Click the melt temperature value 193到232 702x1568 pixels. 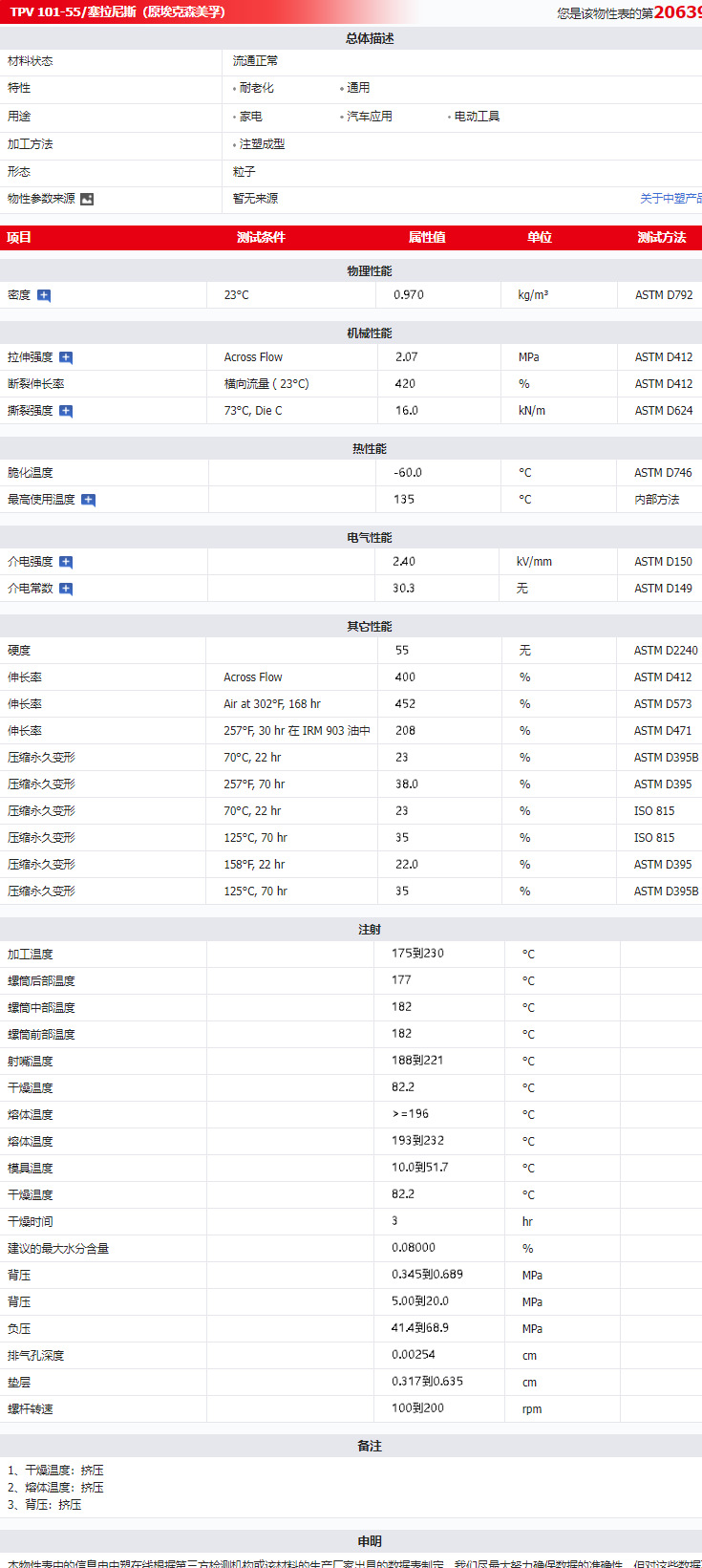click(x=417, y=1141)
